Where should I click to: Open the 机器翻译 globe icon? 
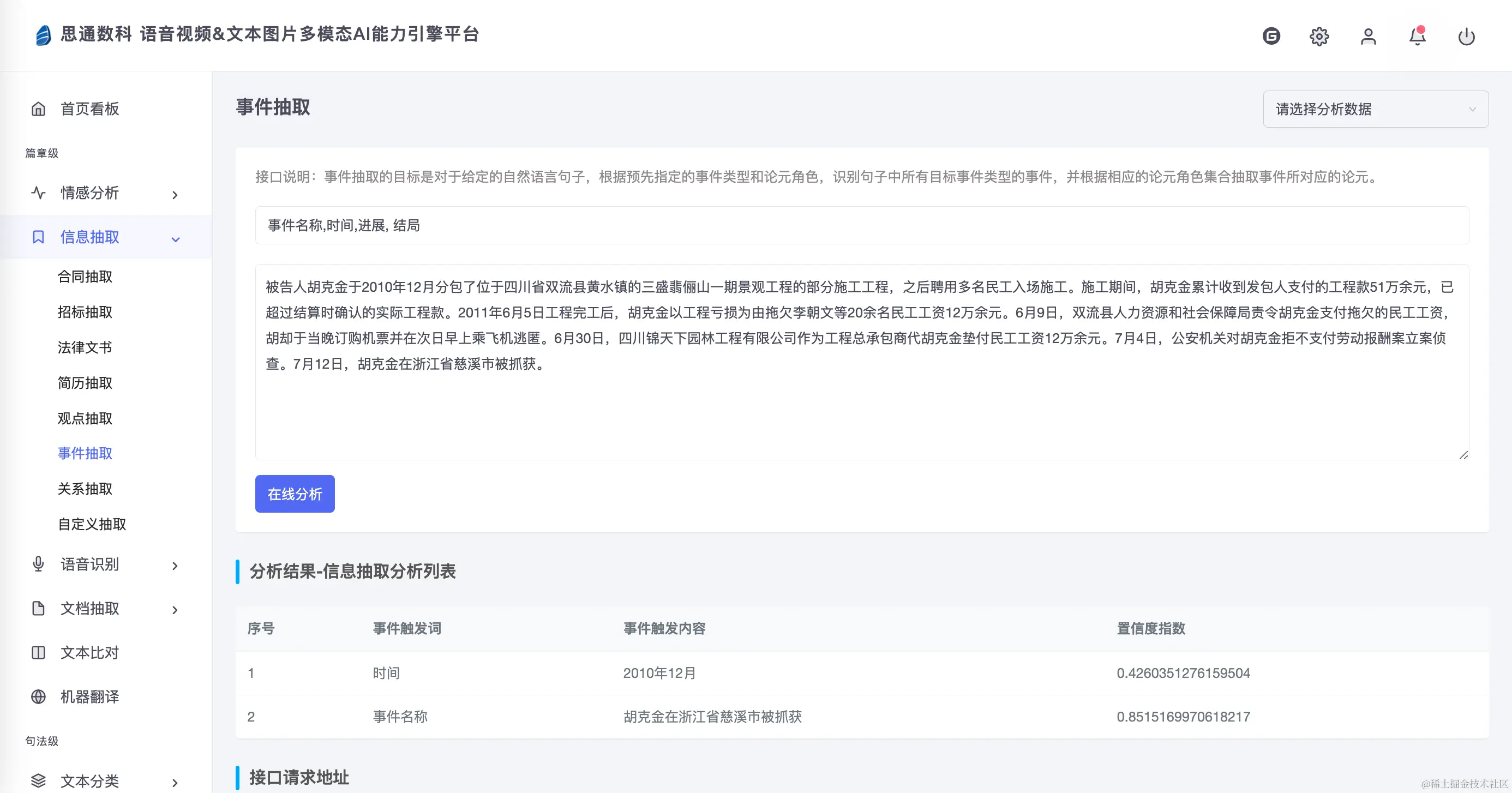(x=38, y=696)
